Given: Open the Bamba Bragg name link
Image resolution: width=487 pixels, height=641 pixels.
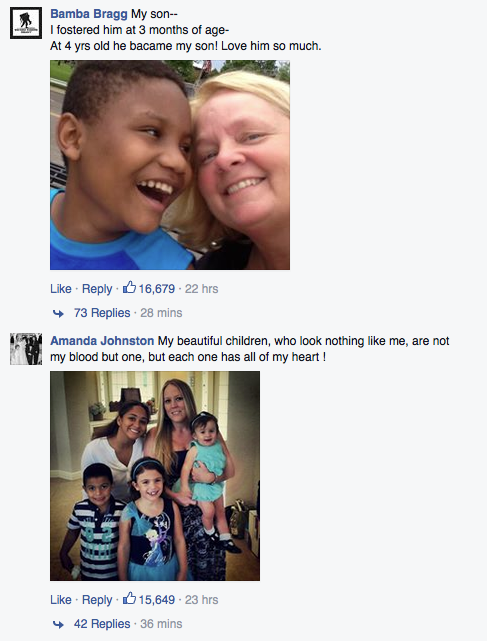Looking at the screenshot, I should pos(89,14).
